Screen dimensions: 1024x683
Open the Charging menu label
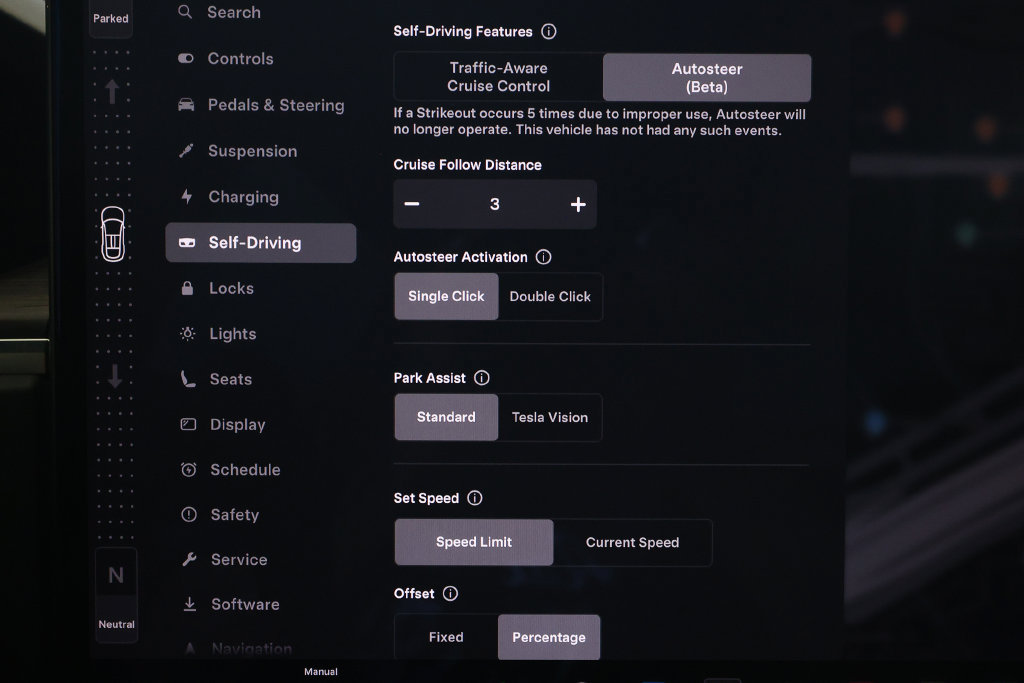coord(244,197)
